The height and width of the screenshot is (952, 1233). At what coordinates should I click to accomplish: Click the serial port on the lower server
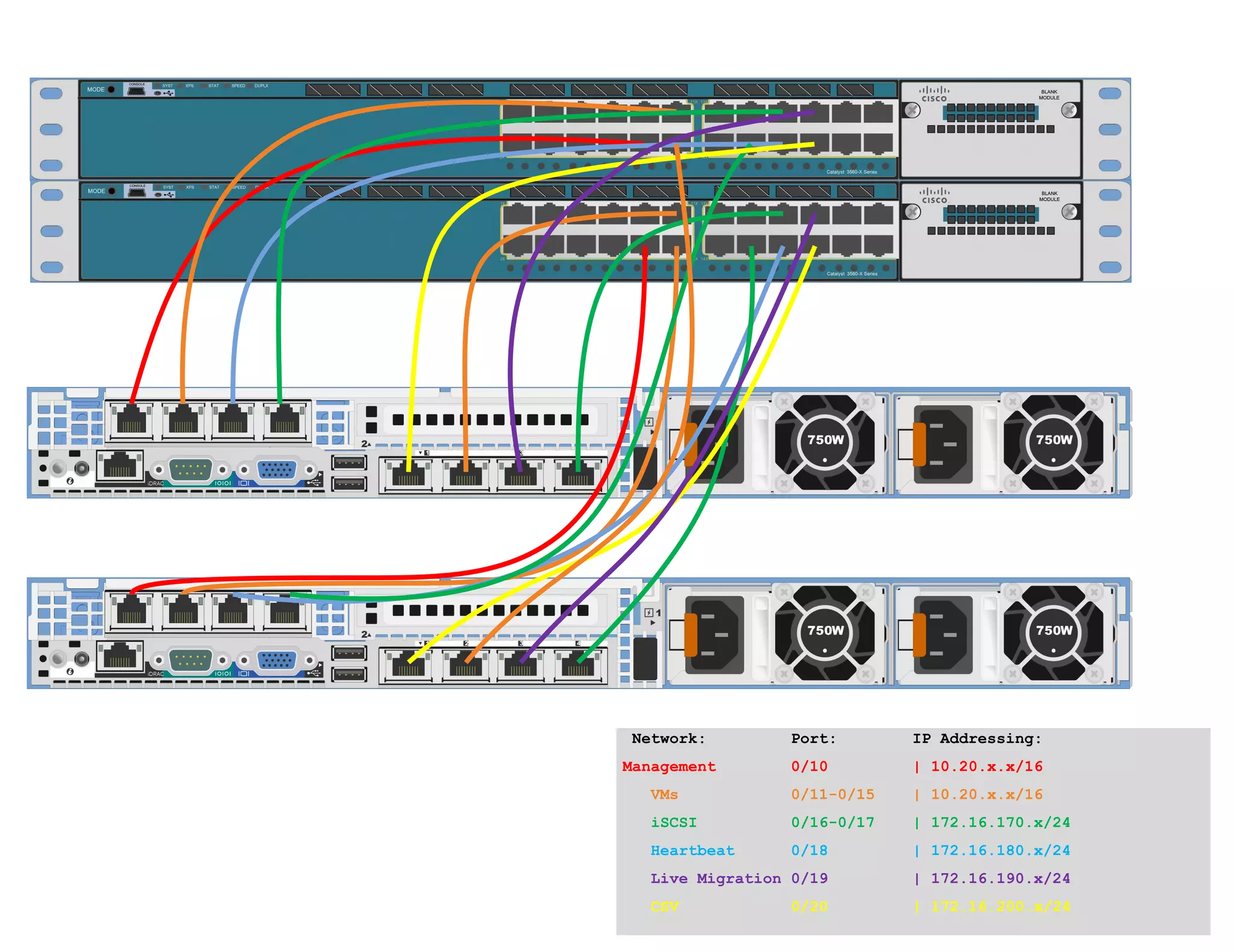(x=190, y=660)
